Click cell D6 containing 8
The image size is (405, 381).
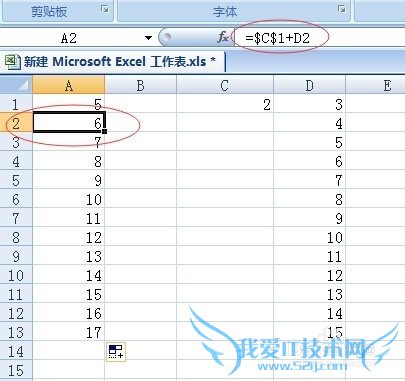309,198
